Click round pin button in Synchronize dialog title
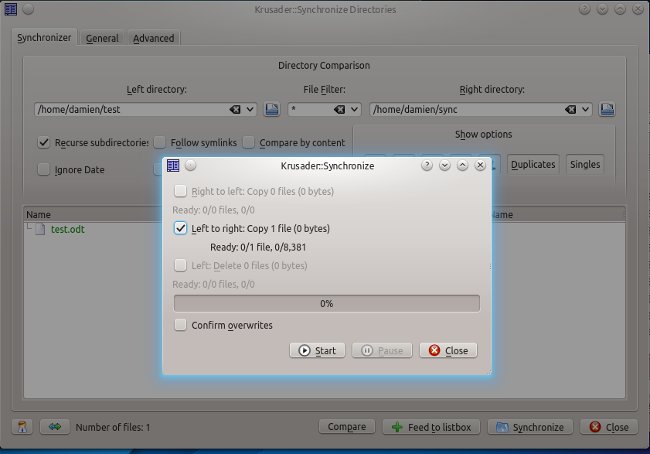The image size is (650, 454). (x=190, y=165)
